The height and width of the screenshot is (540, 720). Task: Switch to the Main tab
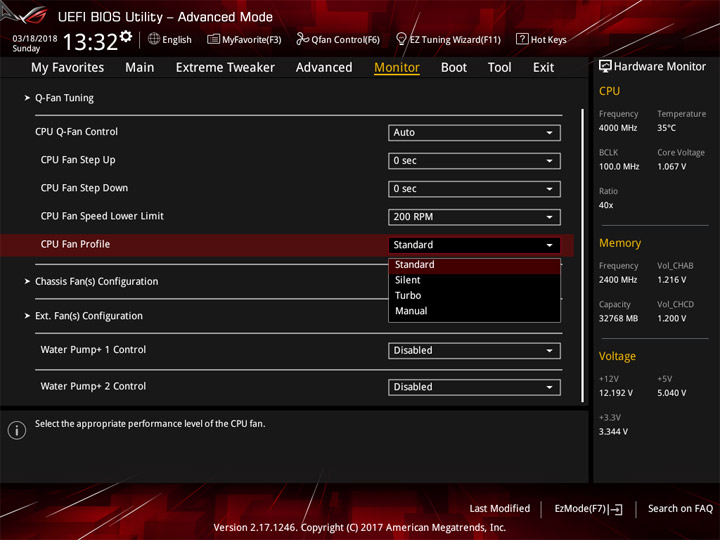pyautogui.click(x=140, y=68)
